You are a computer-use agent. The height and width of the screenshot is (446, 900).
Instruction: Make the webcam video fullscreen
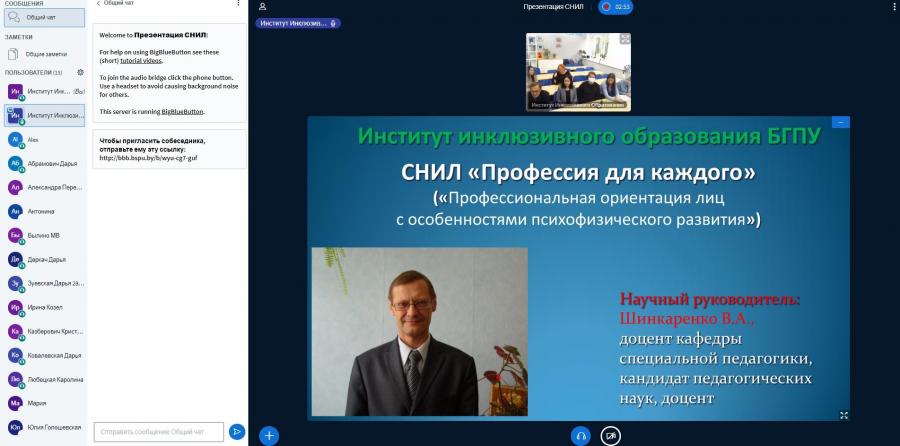click(x=624, y=39)
